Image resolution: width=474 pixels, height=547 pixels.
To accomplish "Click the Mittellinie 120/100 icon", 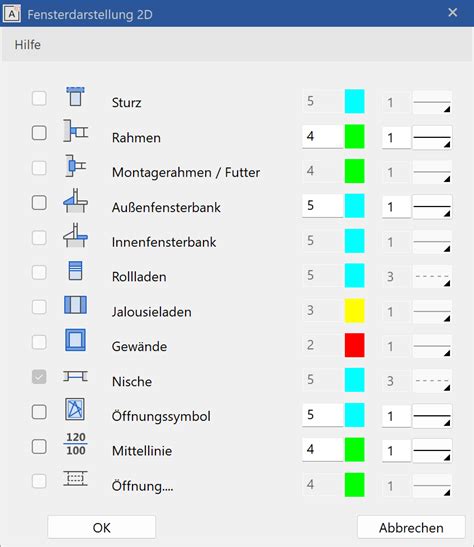I will click(x=76, y=444).
